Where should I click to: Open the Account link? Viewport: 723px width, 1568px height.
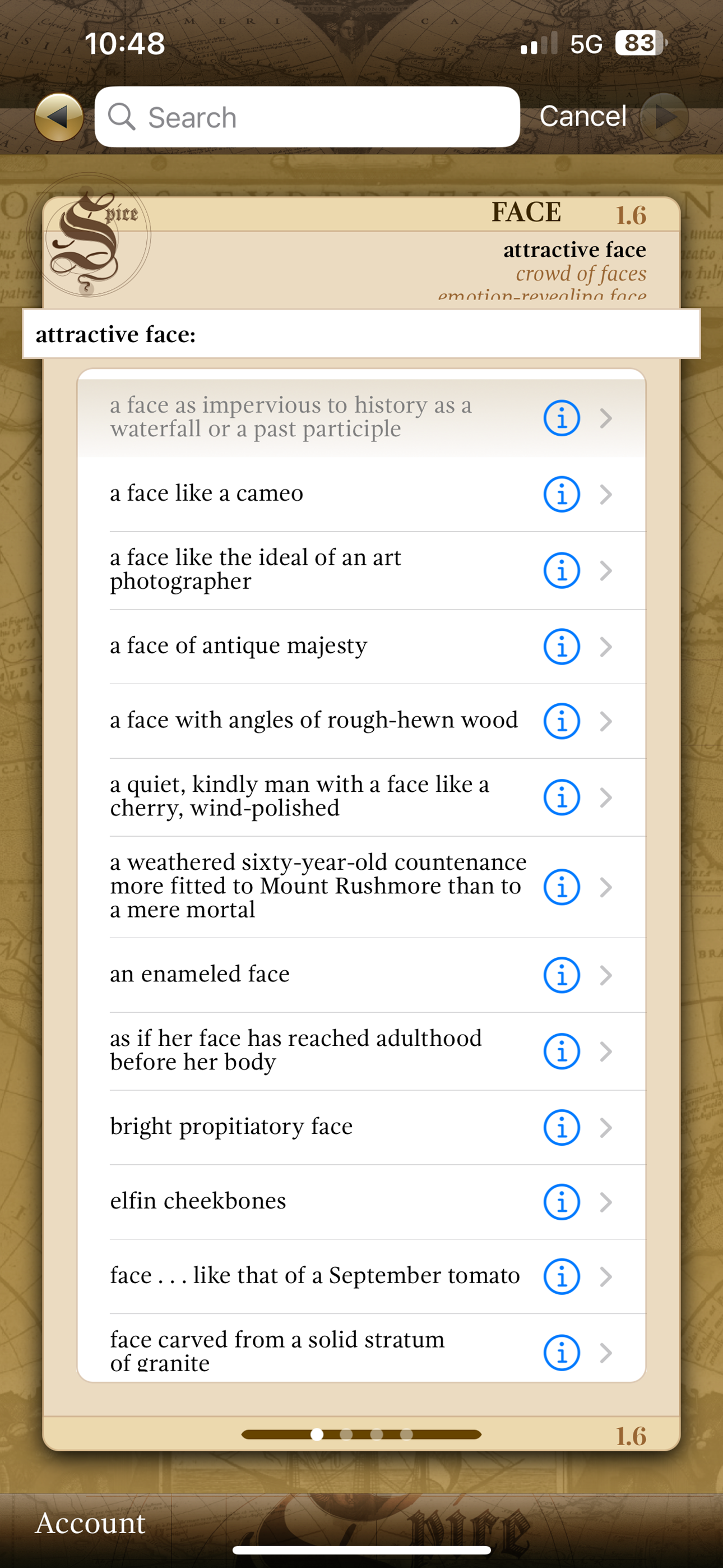pos(90,1523)
